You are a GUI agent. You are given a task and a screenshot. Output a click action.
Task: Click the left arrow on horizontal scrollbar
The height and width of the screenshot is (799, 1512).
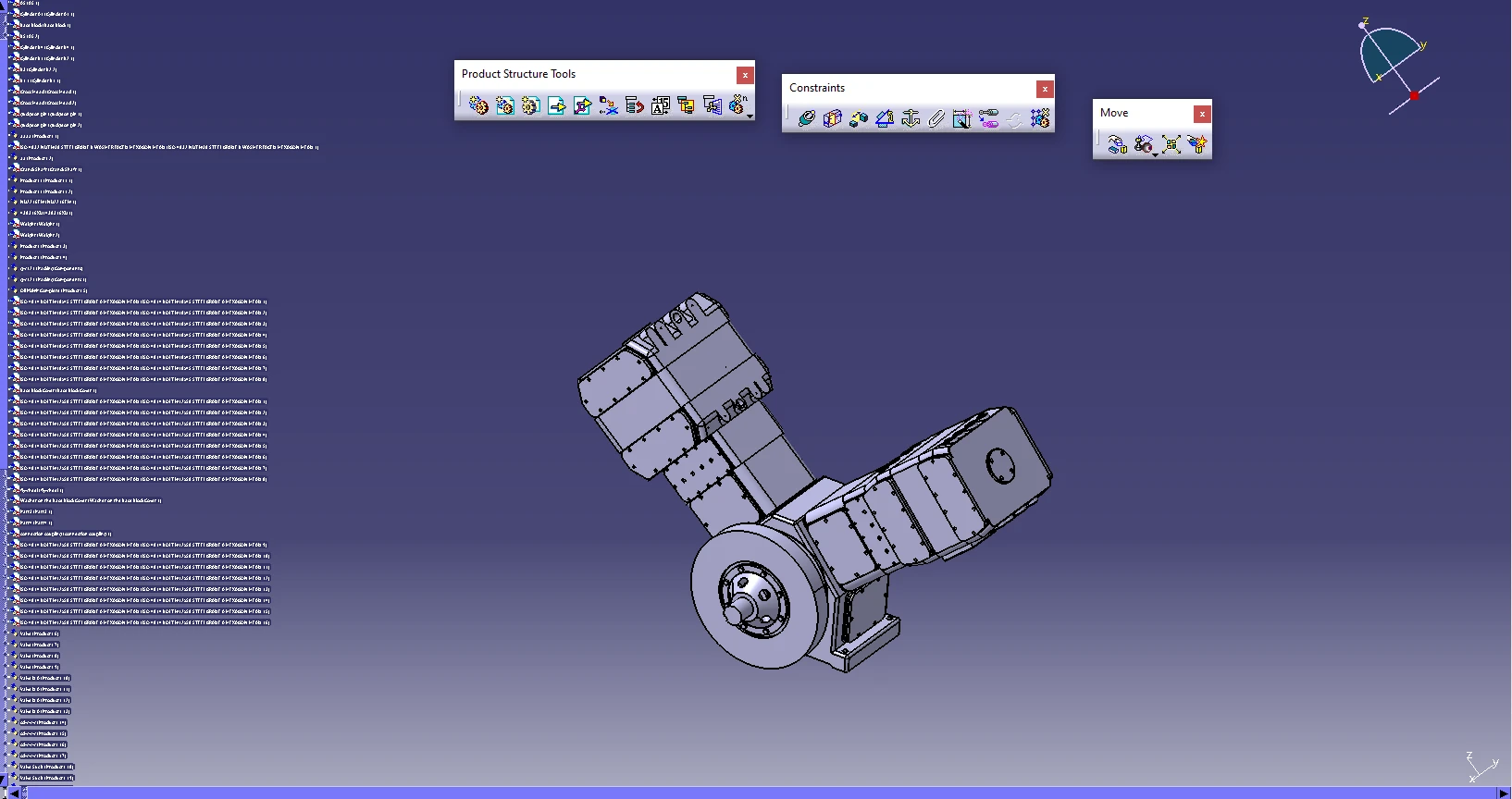coord(14,793)
